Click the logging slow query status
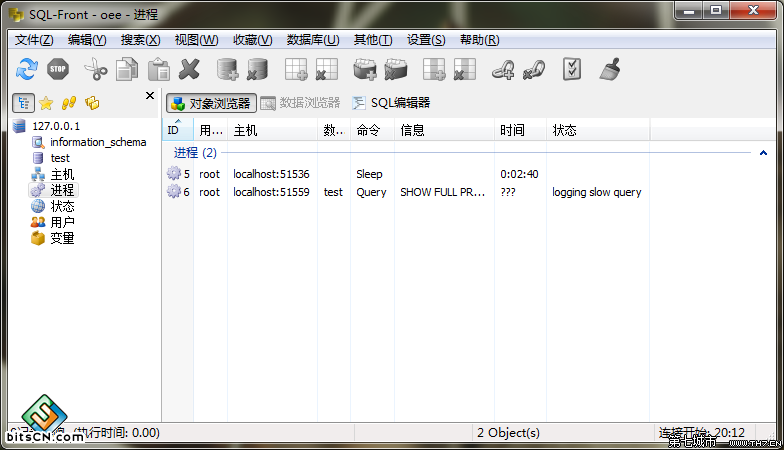784x450 pixels. pyautogui.click(x=596, y=192)
